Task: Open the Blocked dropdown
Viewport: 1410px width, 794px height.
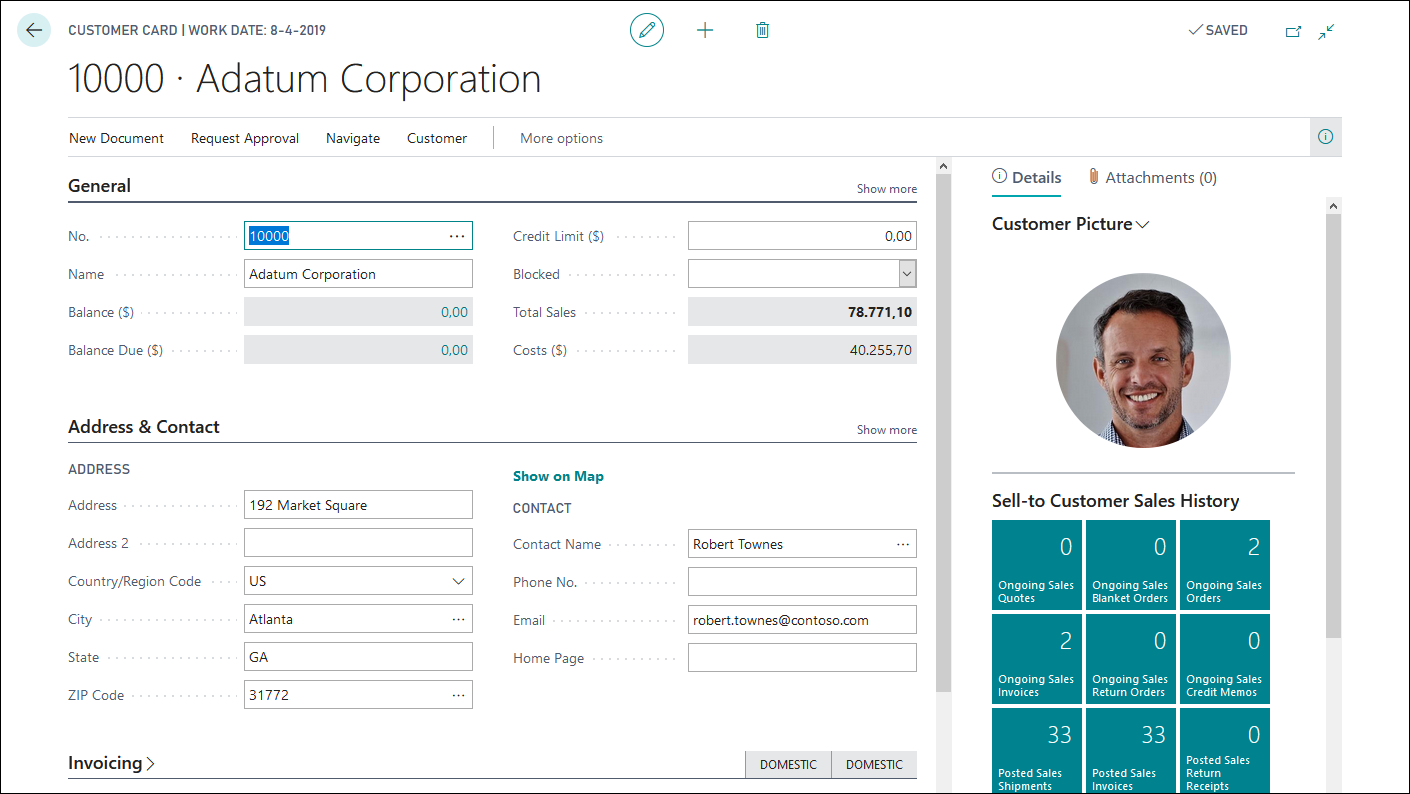Action: click(907, 274)
